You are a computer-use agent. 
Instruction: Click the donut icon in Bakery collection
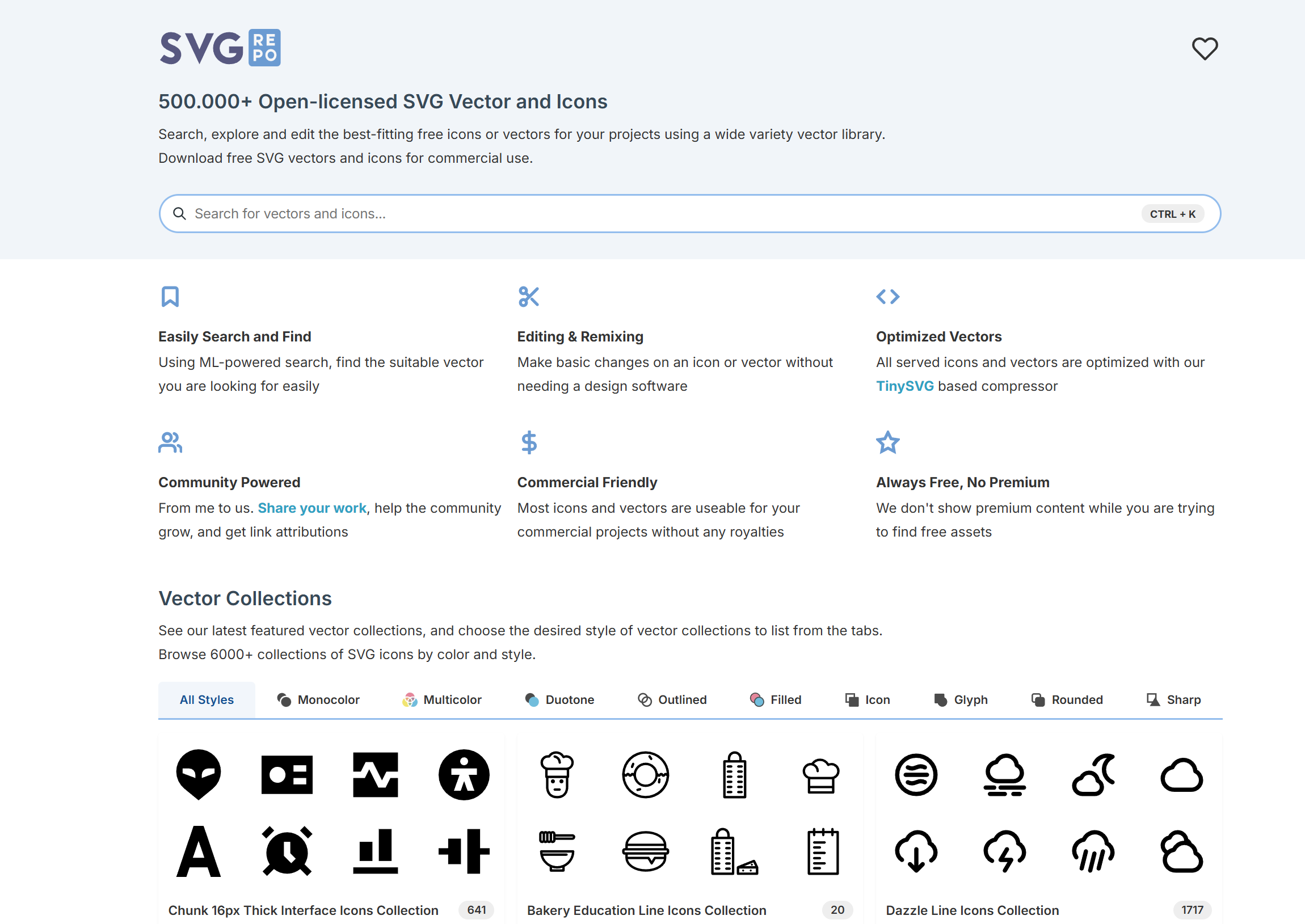(645, 774)
